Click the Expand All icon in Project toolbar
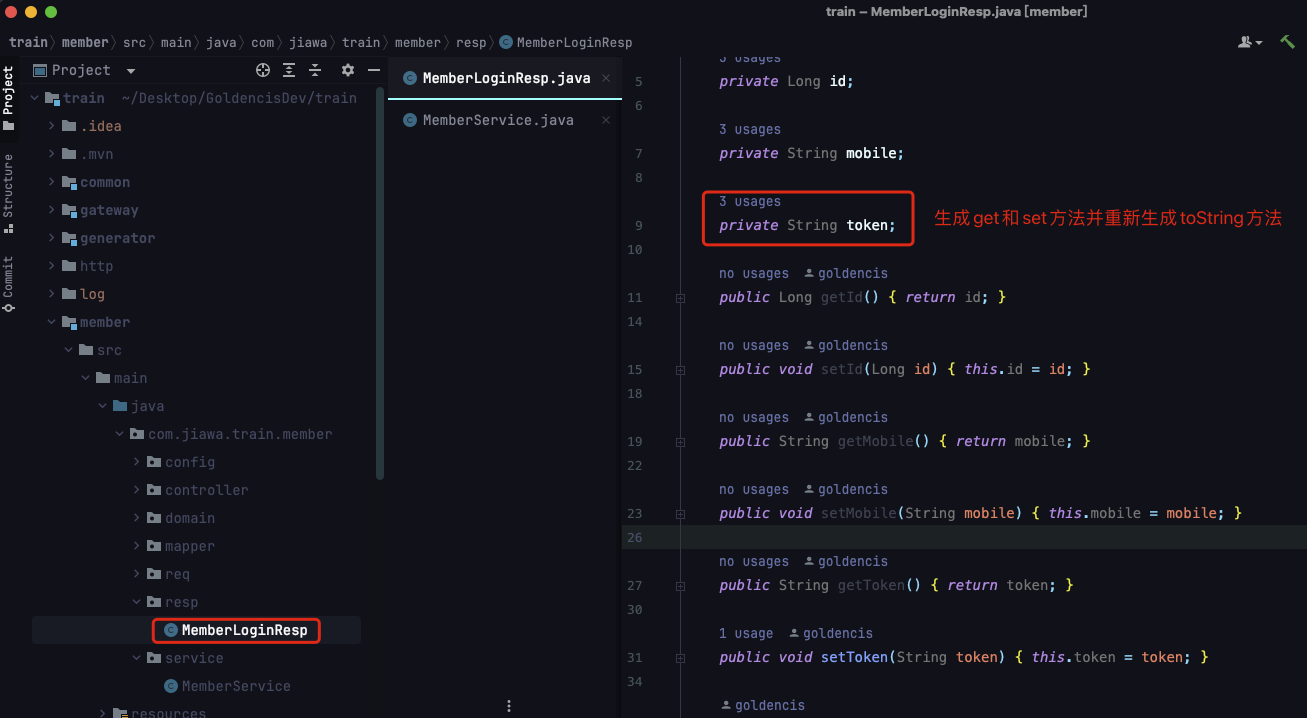 point(289,70)
